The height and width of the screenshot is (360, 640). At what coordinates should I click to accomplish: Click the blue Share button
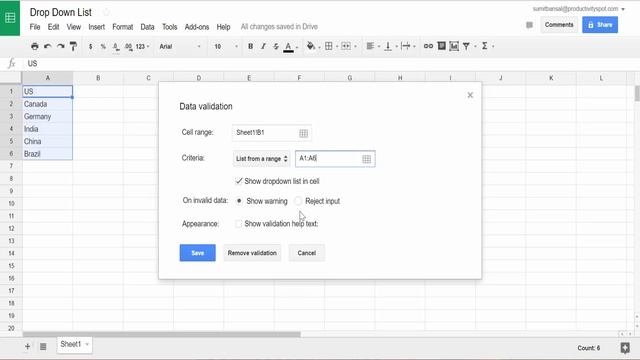click(600, 25)
